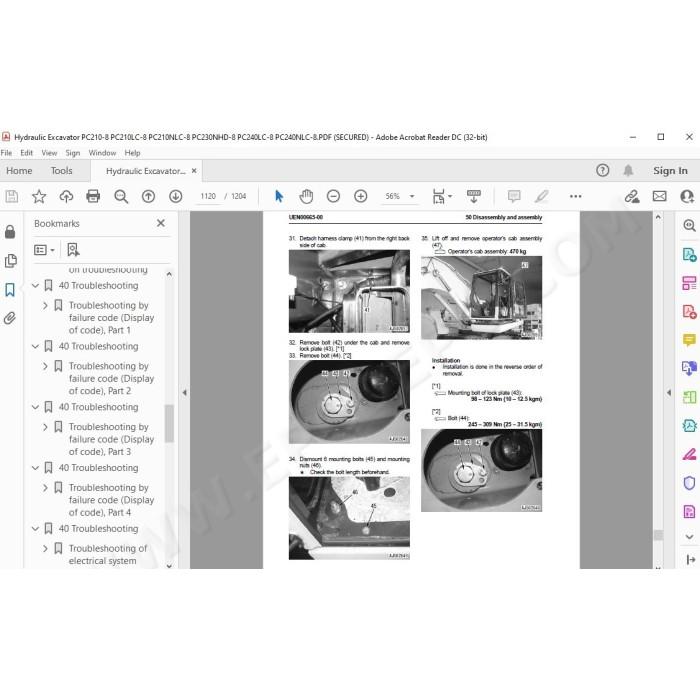Screen dimensions: 700x700
Task: Open the Window menu
Action: point(102,153)
